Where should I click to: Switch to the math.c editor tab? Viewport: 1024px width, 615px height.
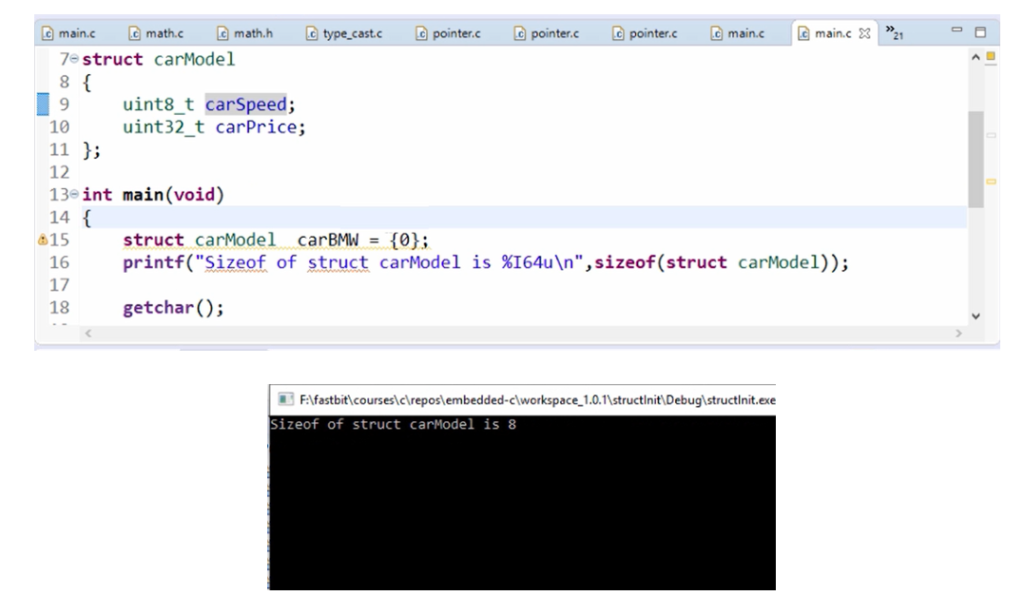[156, 33]
